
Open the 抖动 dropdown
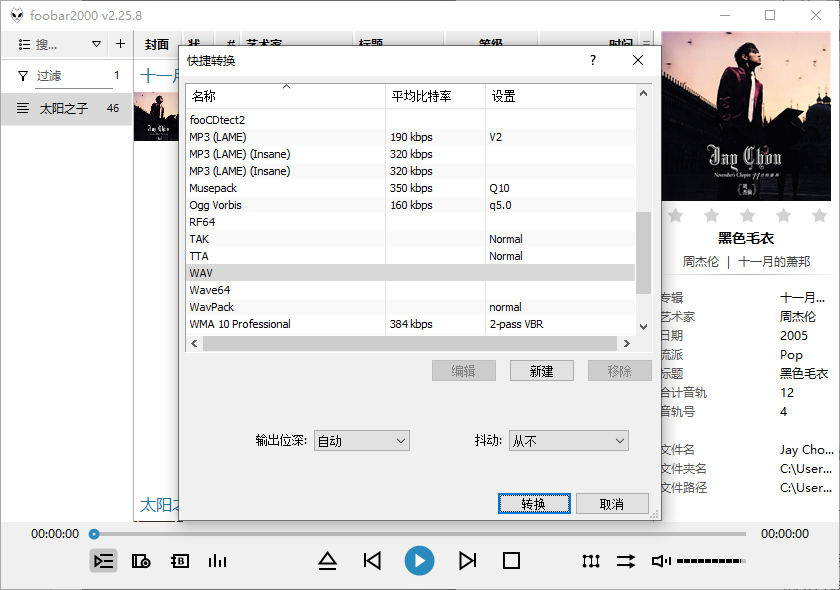point(568,440)
